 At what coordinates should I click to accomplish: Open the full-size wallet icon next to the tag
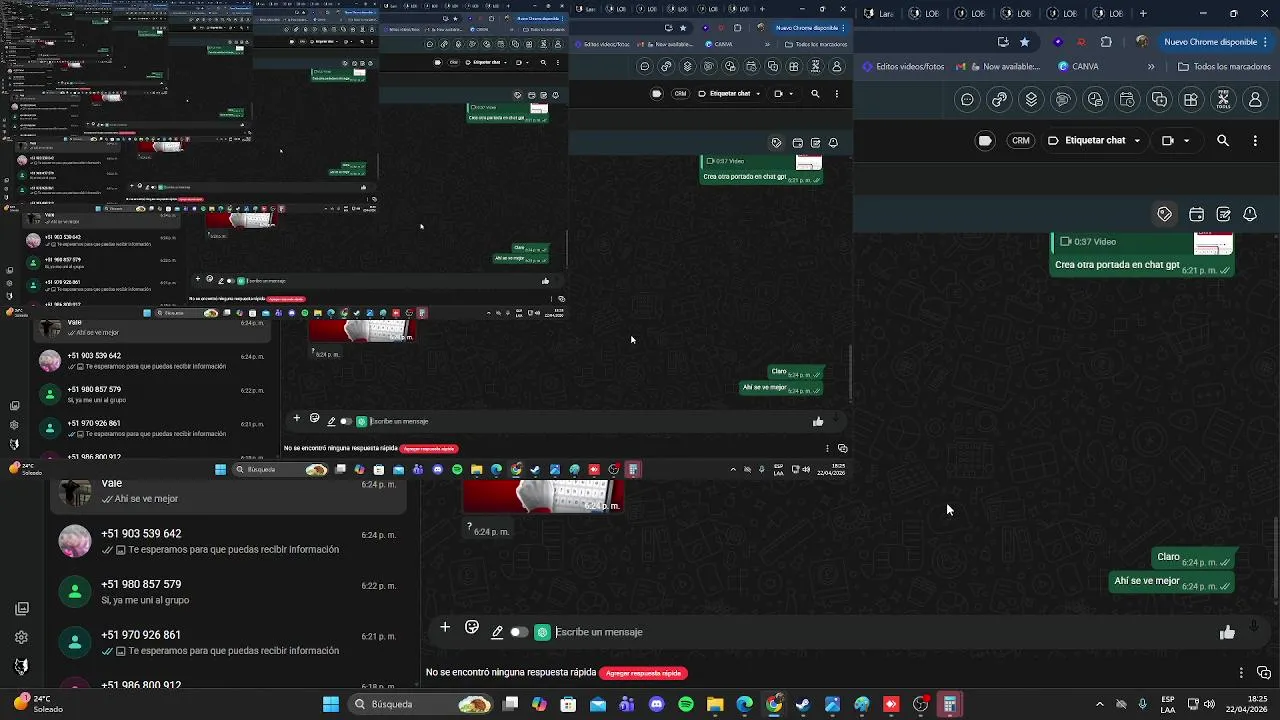(1196, 214)
